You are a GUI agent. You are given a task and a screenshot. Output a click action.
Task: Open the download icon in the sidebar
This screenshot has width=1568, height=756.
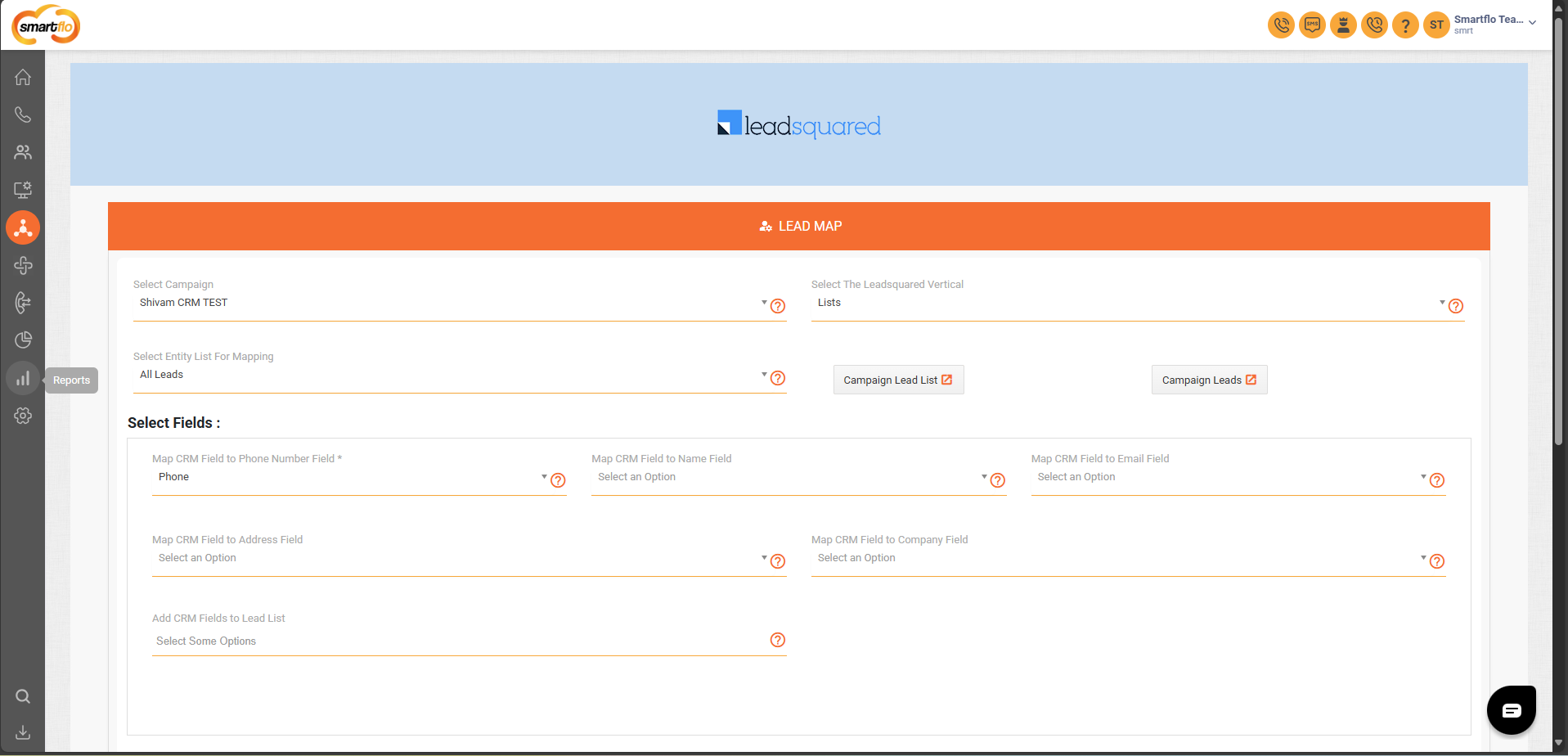pyautogui.click(x=23, y=732)
